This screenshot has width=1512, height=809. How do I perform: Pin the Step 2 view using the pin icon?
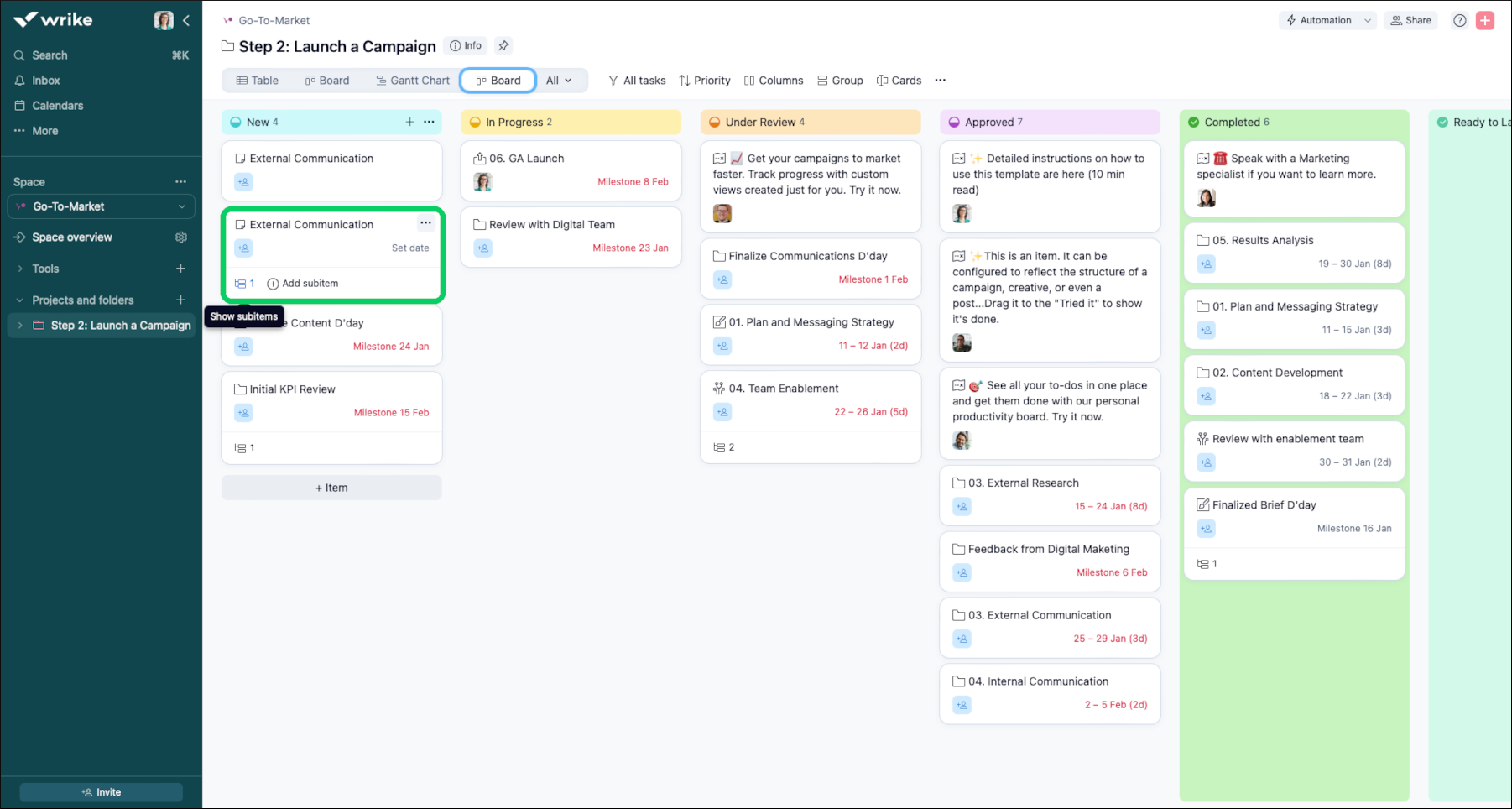point(503,45)
